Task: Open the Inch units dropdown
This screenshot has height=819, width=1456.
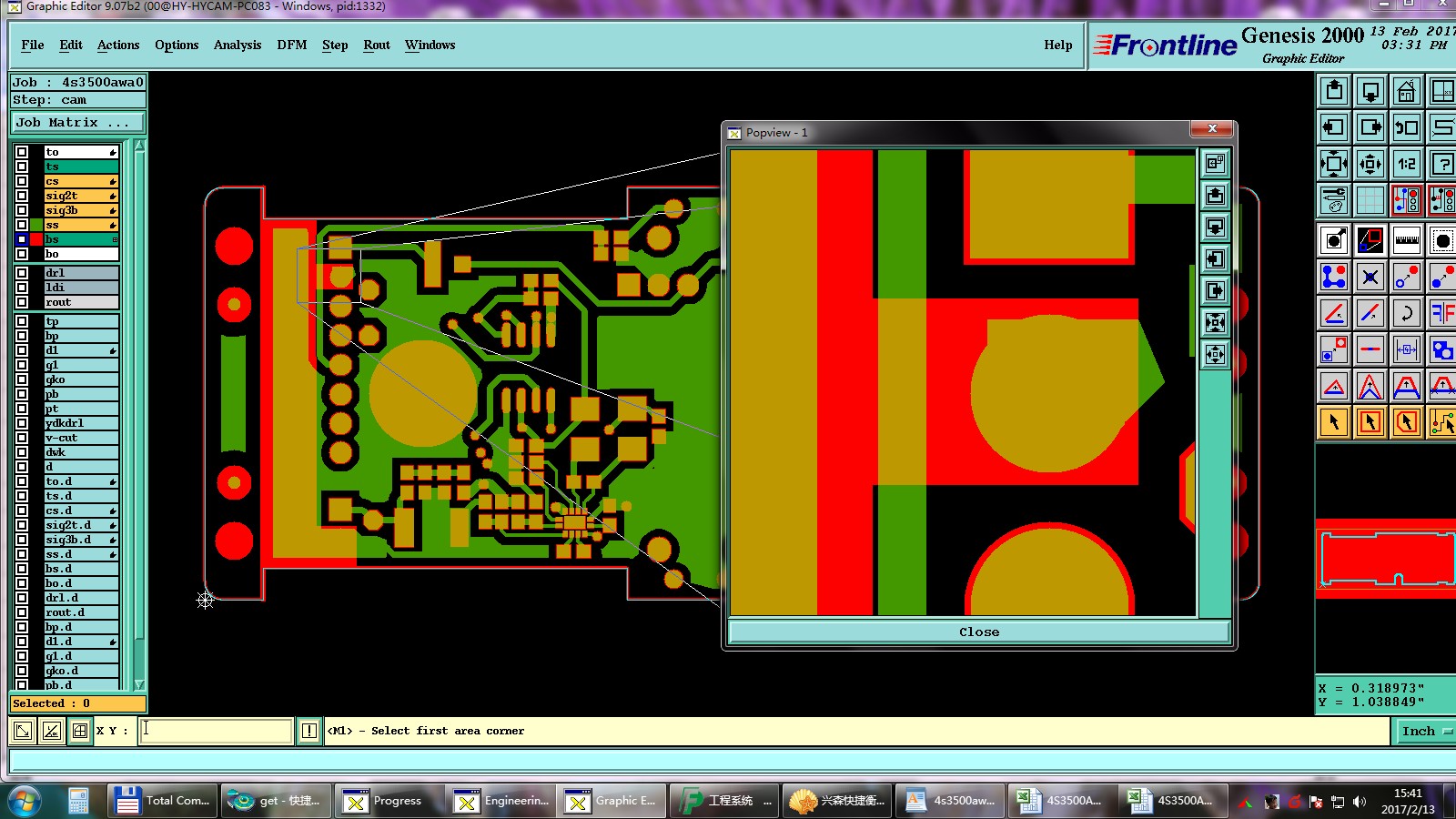Action: pyautogui.click(x=1424, y=731)
